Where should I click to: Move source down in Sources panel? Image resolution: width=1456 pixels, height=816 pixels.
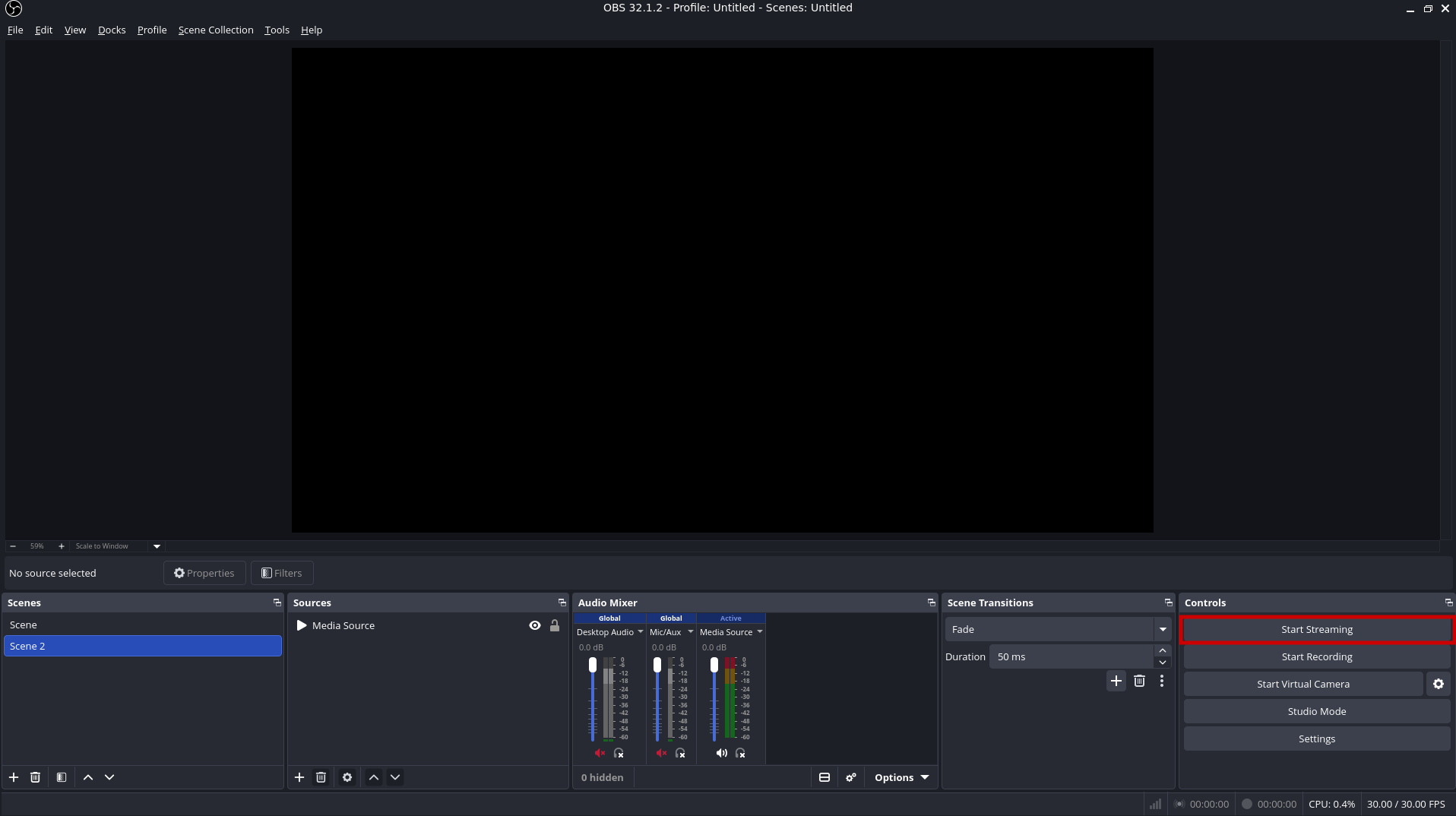pos(395,777)
